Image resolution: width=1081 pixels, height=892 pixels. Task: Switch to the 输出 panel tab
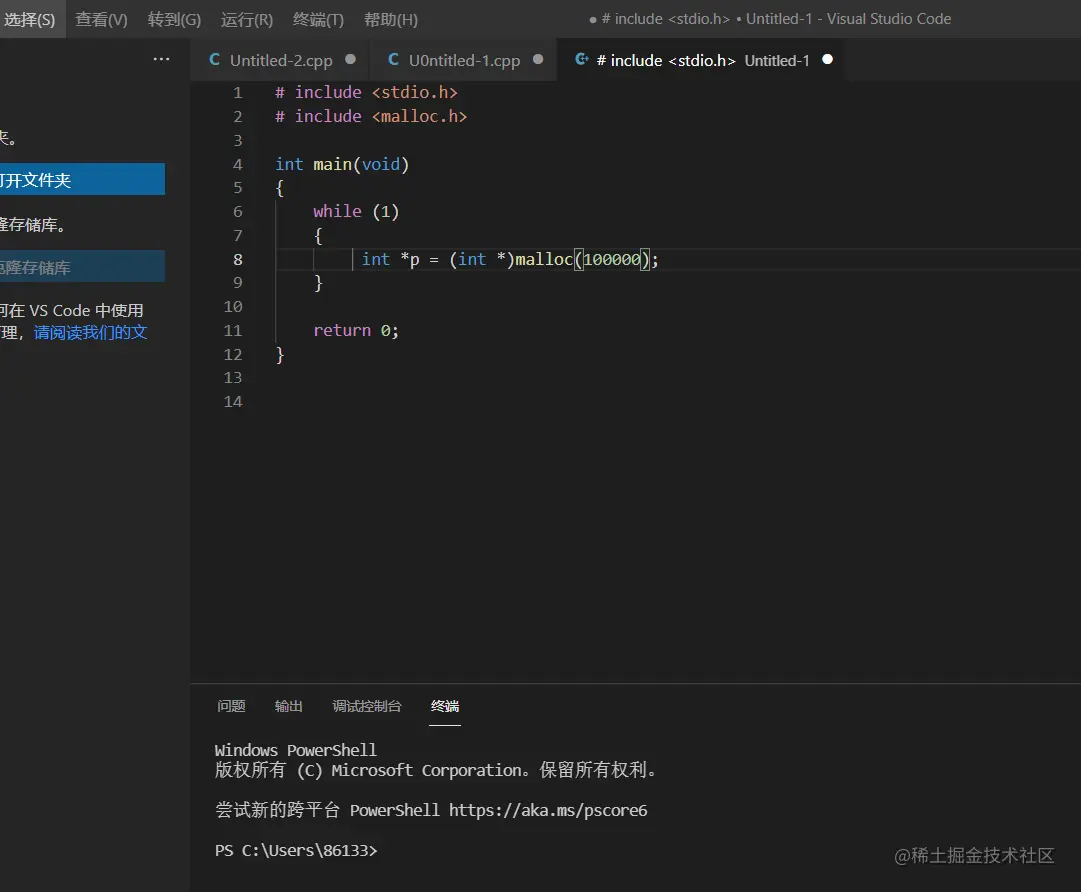coord(288,706)
